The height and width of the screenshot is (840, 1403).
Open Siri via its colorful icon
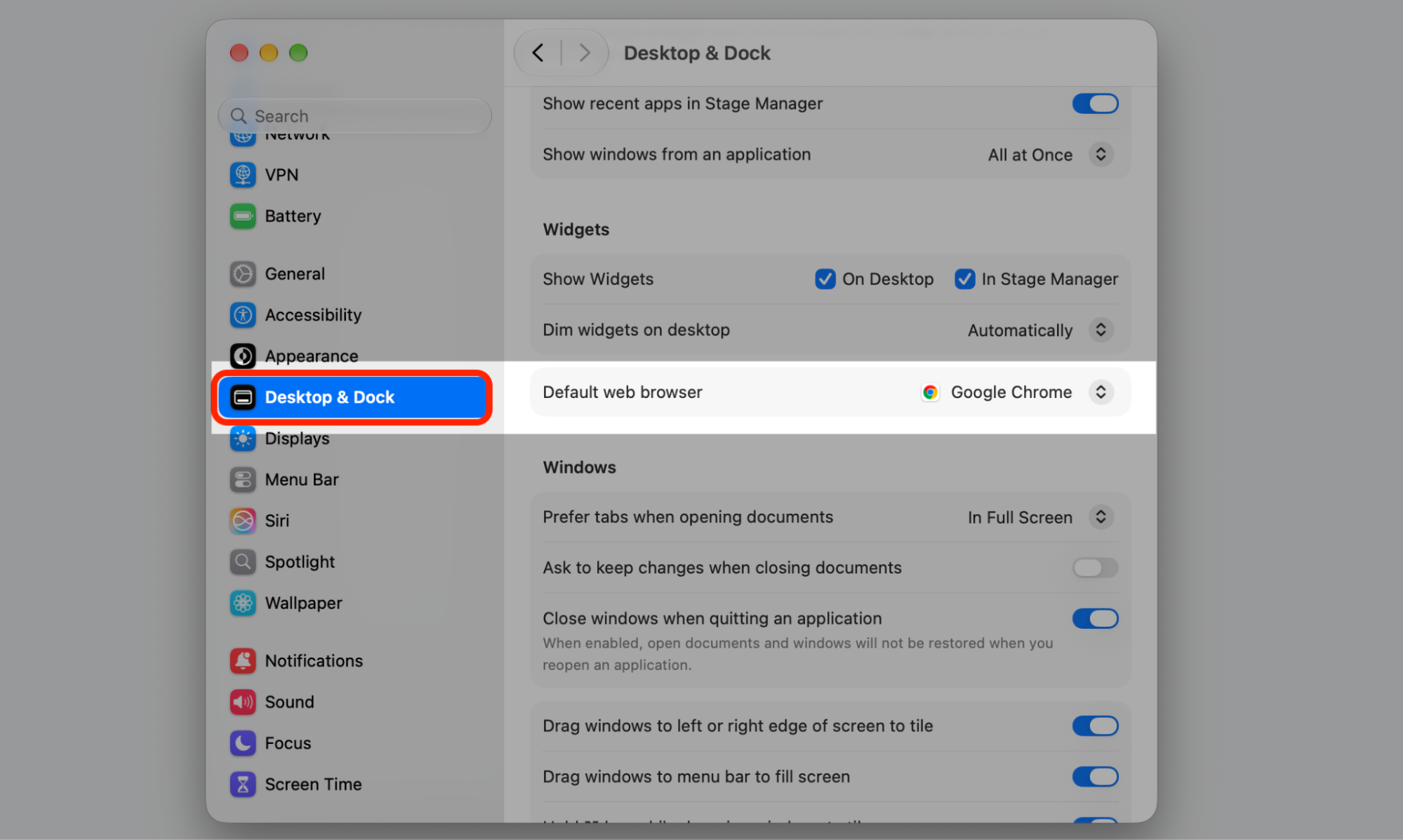click(x=243, y=521)
